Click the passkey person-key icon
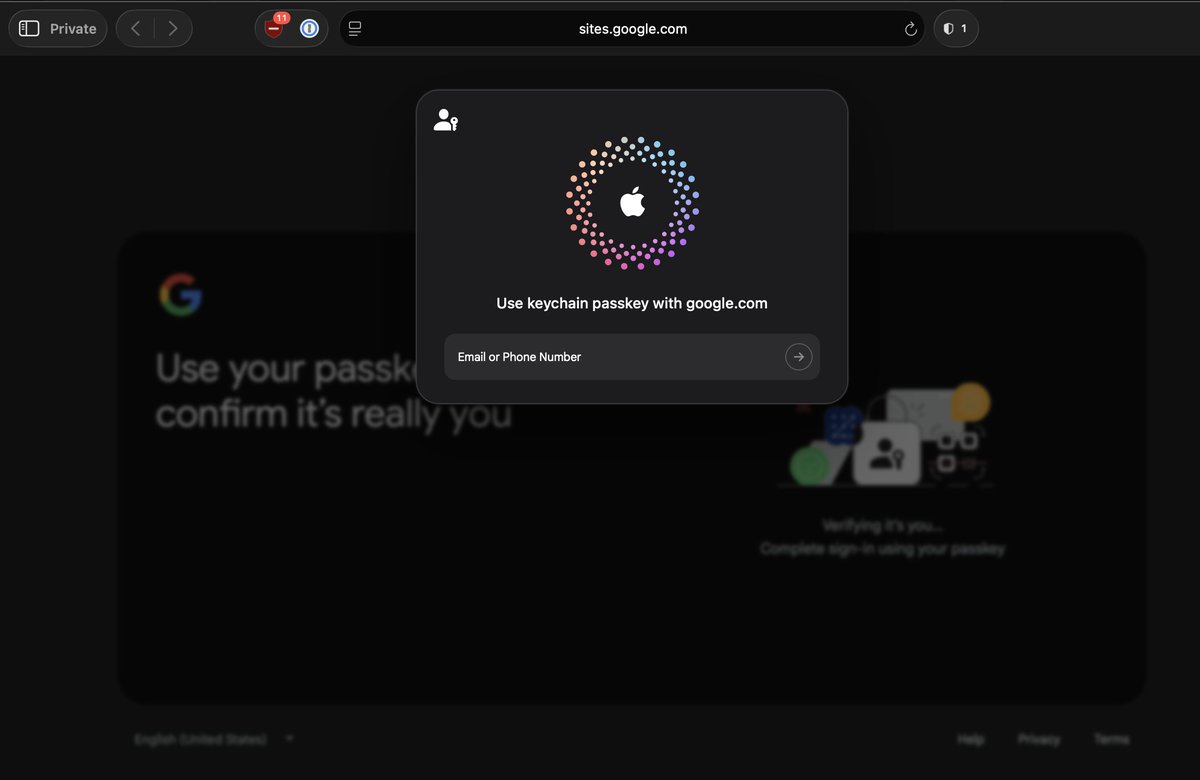The height and width of the screenshot is (780, 1200). (x=446, y=121)
